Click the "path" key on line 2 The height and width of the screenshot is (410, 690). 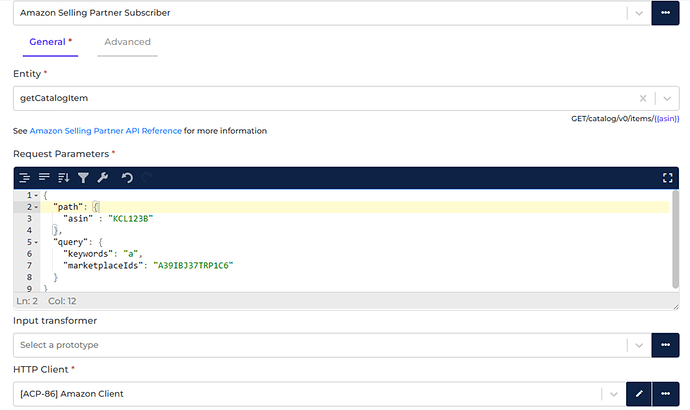pyautogui.click(x=66, y=207)
